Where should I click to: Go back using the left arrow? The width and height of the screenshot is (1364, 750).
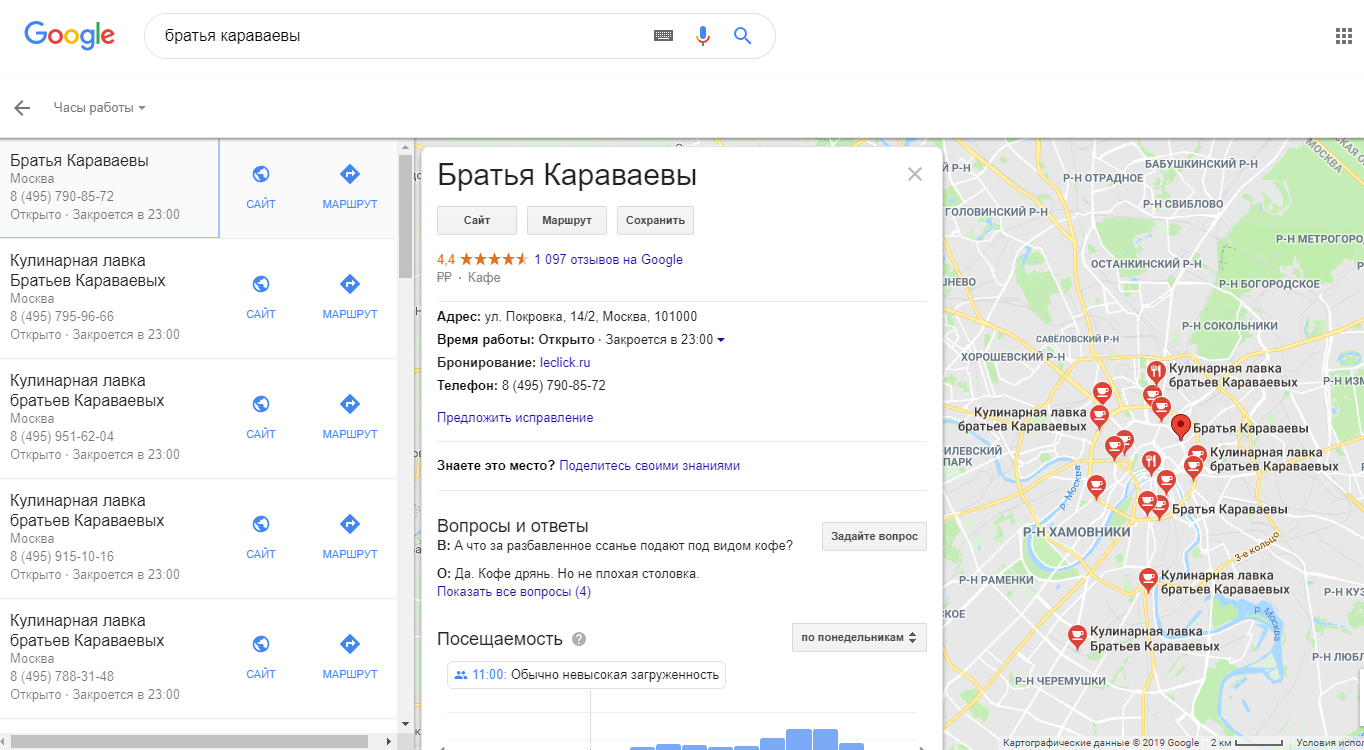22,108
